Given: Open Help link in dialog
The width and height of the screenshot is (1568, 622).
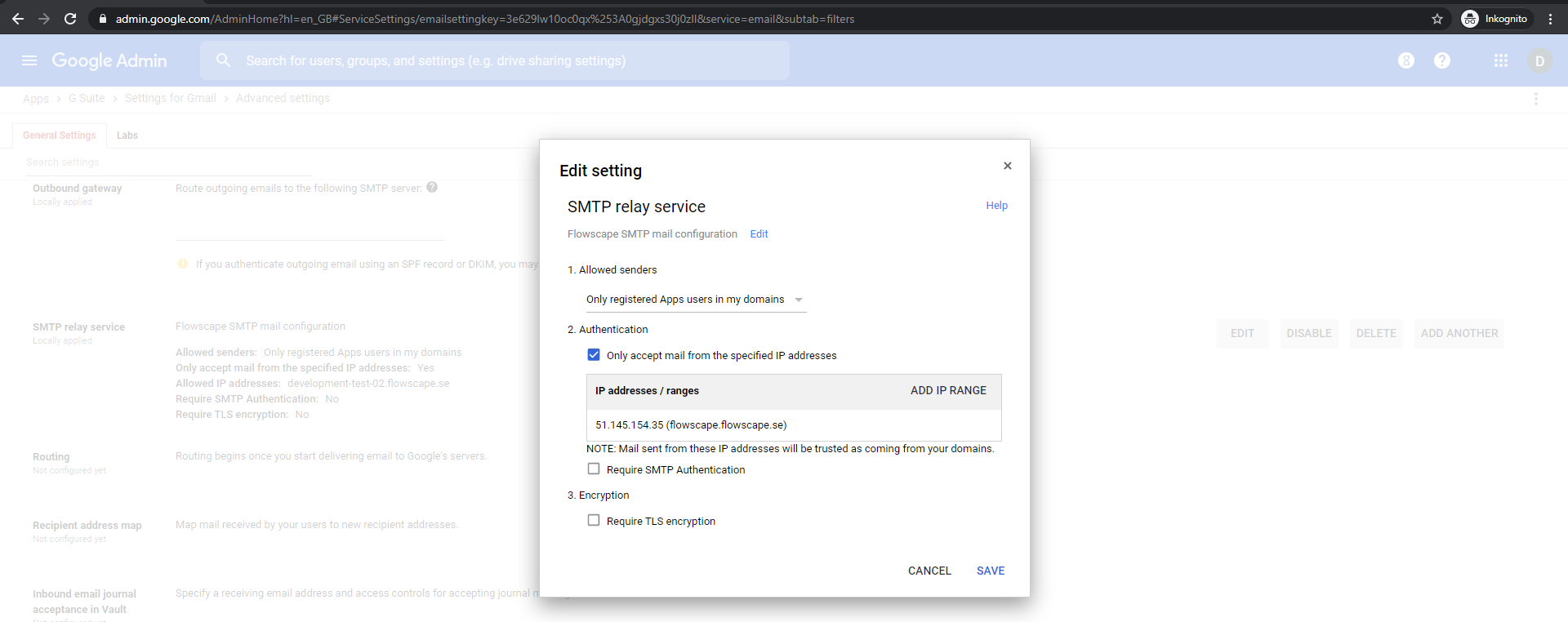Looking at the screenshot, I should coord(996,206).
